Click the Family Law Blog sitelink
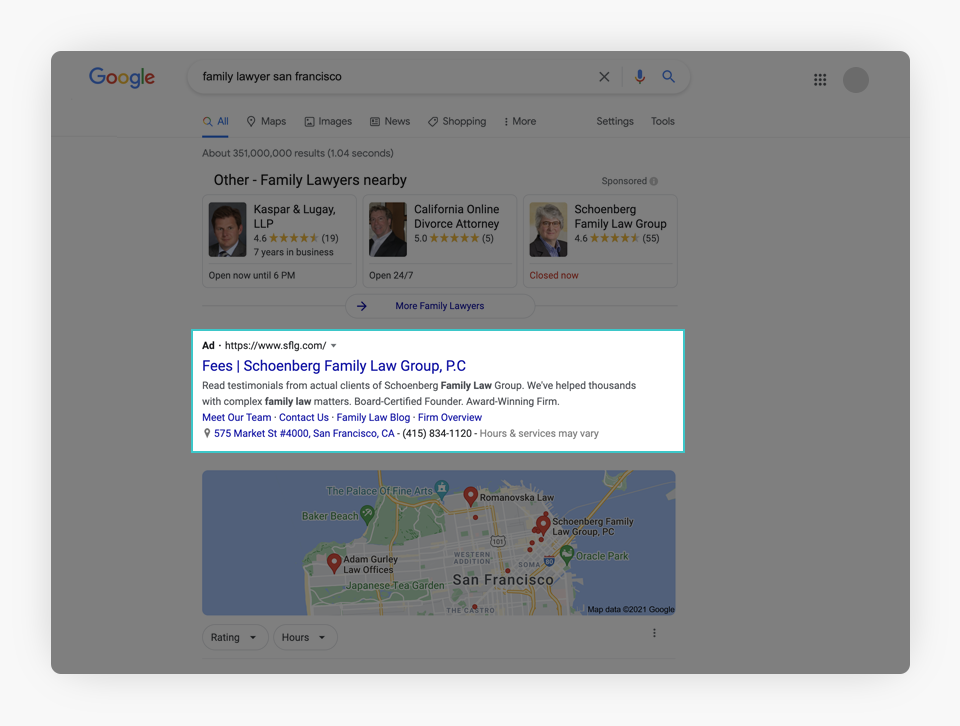 (373, 418)
